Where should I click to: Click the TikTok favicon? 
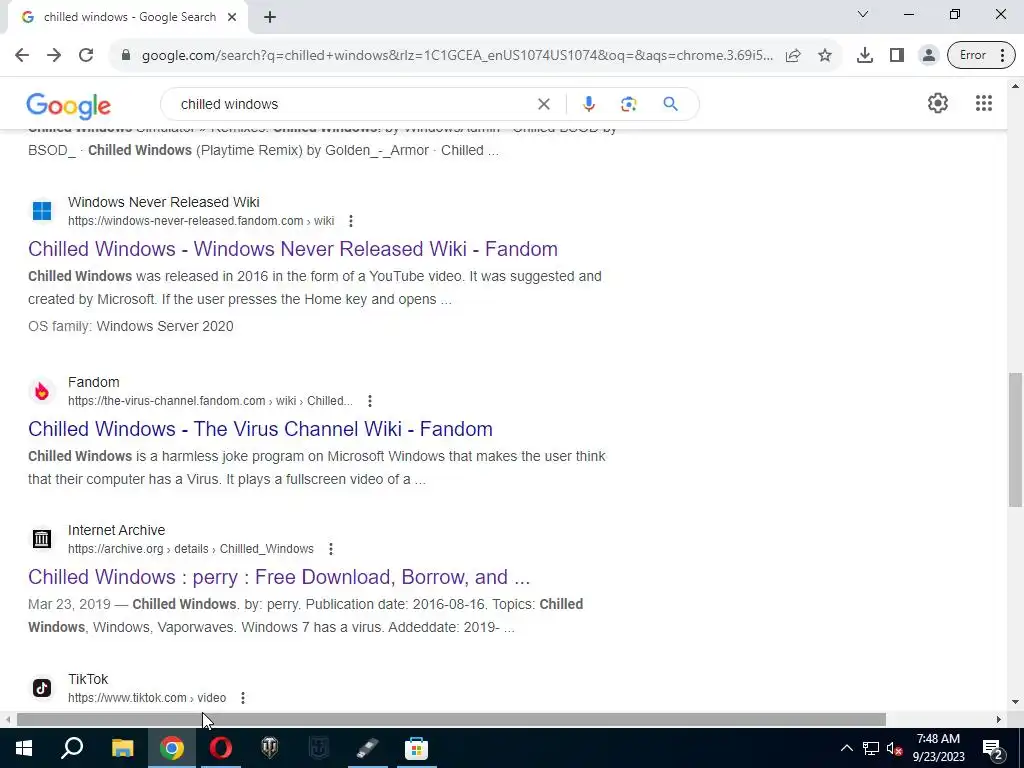(x=42, y=688)
